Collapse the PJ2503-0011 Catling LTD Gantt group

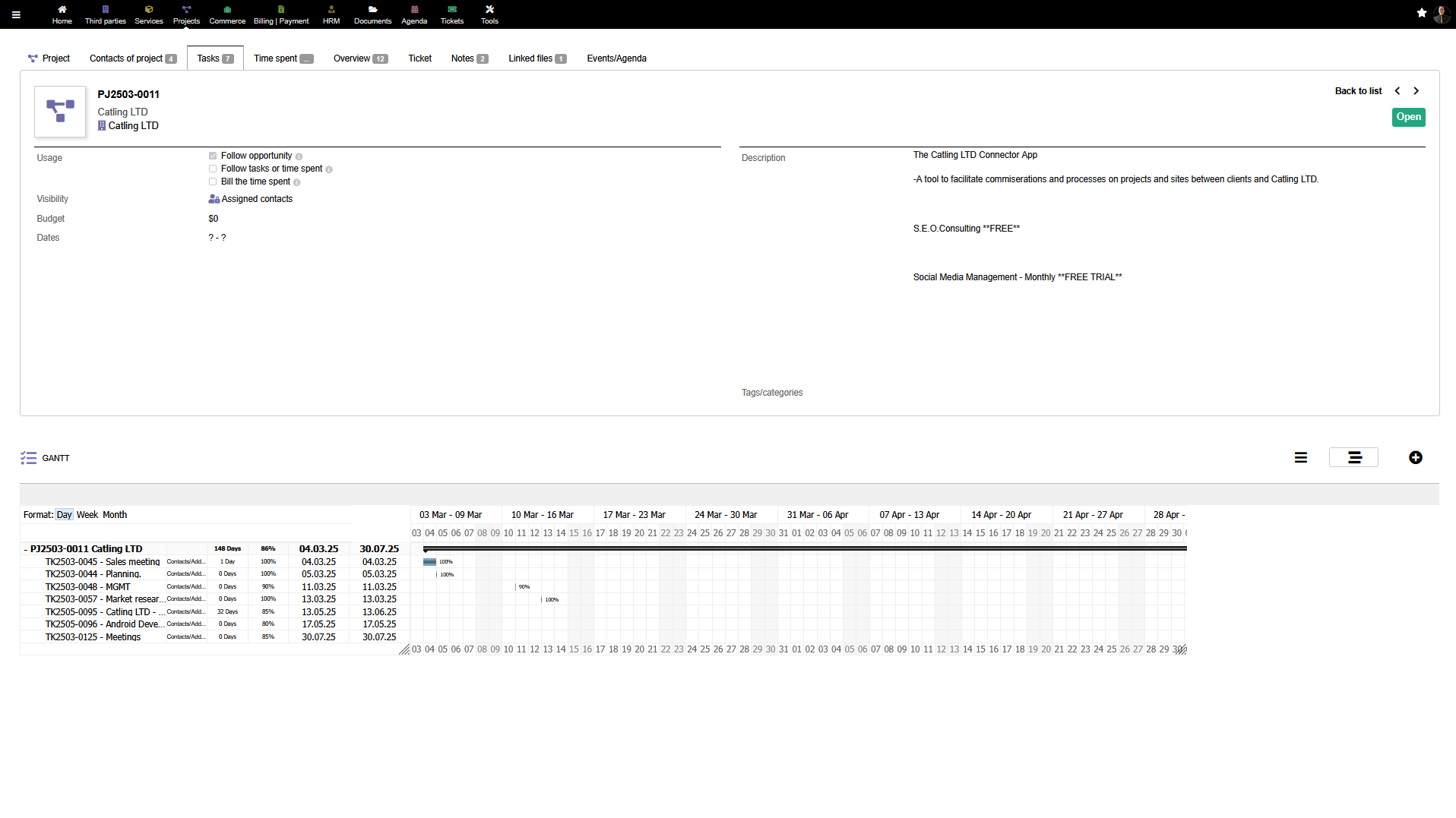[26, 549]
